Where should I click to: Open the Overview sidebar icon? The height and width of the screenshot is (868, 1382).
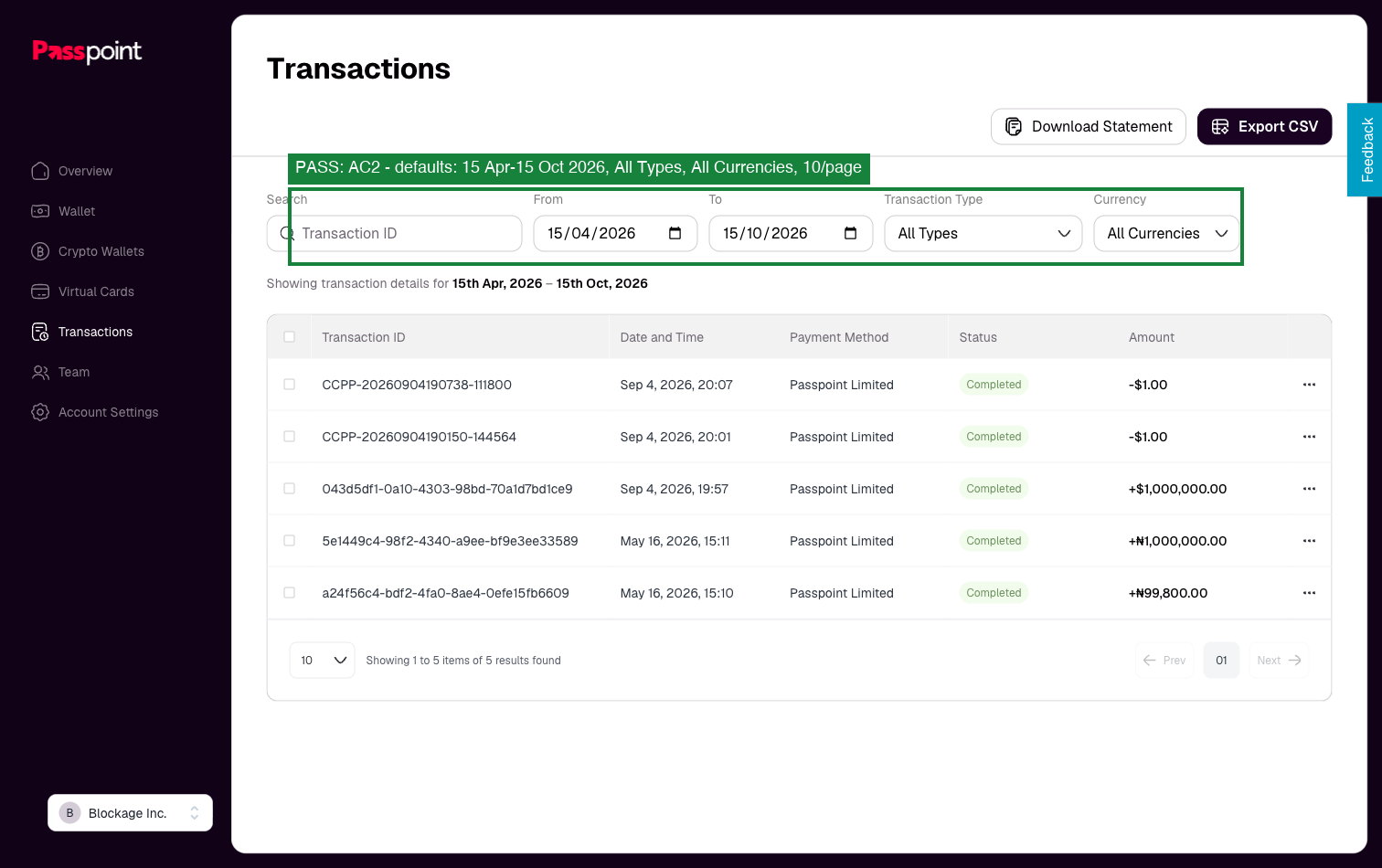[40, 171]
